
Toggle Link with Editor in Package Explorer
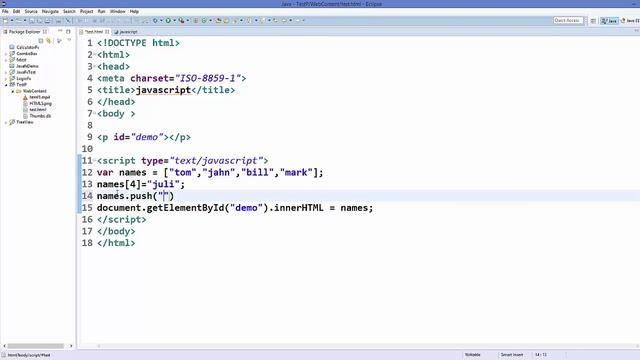(49, 40)
